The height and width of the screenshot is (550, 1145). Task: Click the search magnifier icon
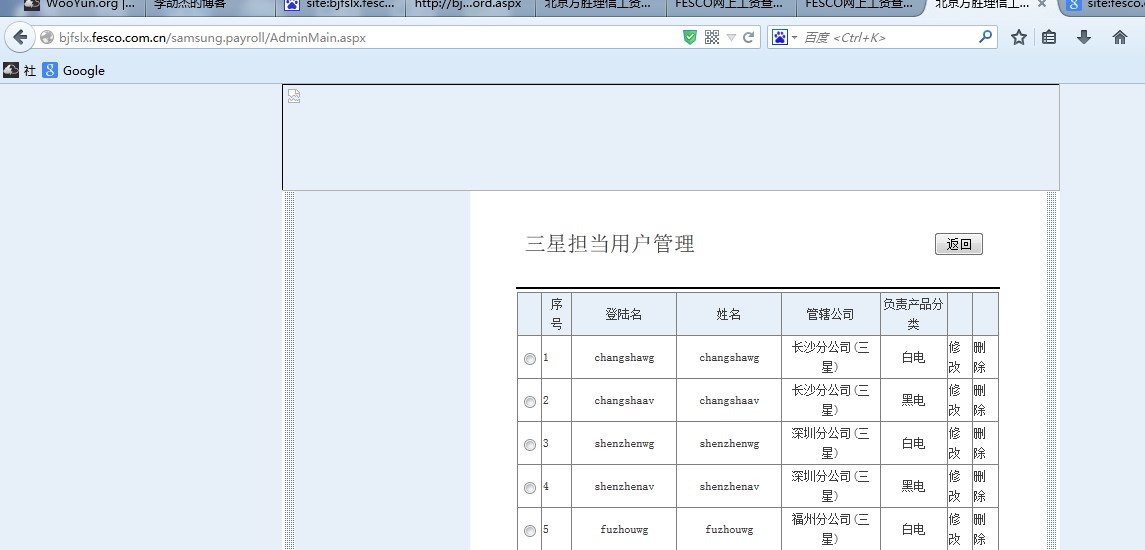tap(985, 37)
